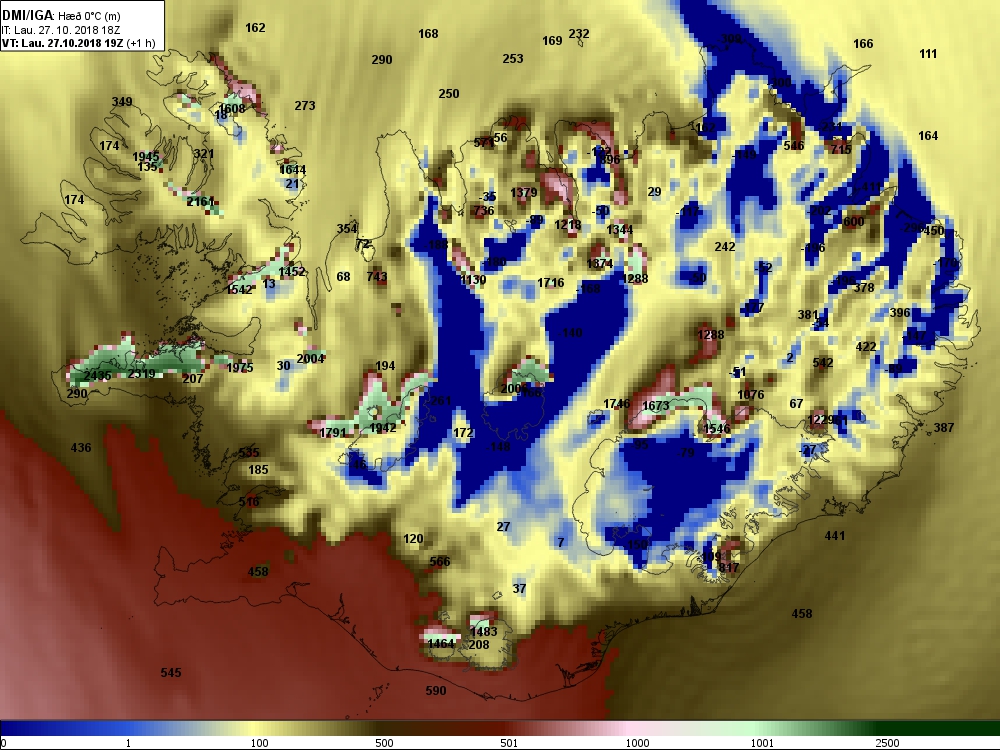Image resolution: width=1000 pixels, height=750 pixels.
Task: Select the value 1746
Action: click(x=617, y=403)
